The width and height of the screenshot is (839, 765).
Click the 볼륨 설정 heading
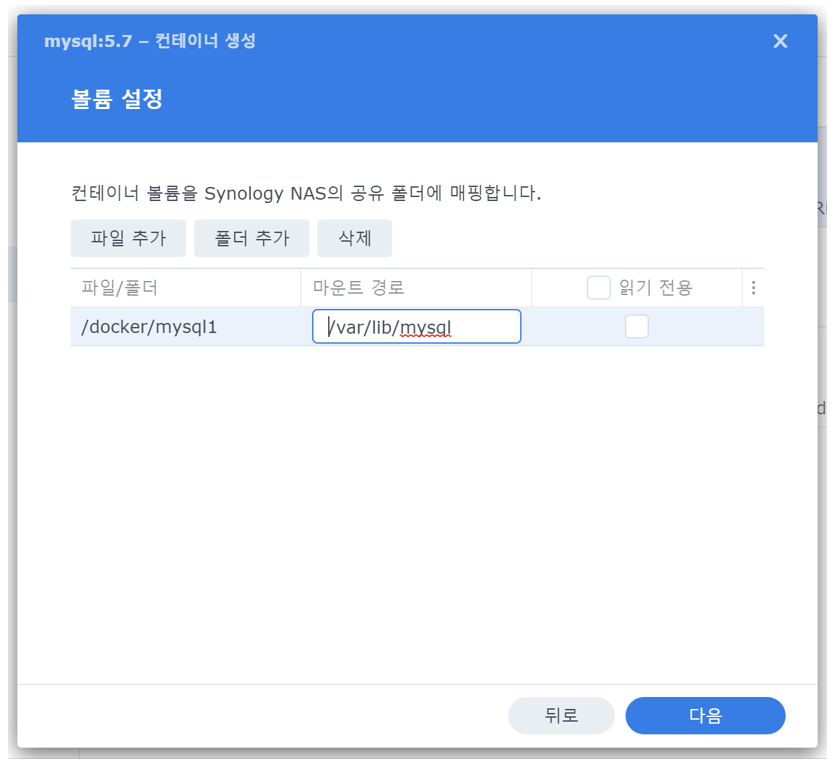117,99
